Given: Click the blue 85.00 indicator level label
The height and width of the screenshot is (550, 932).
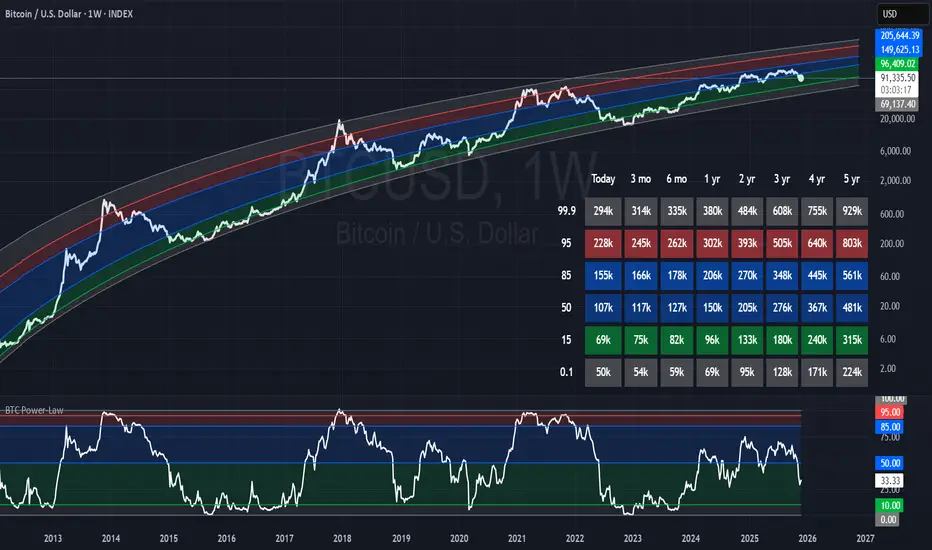Looking at the screenshot, I should click(x=890, y=427).
